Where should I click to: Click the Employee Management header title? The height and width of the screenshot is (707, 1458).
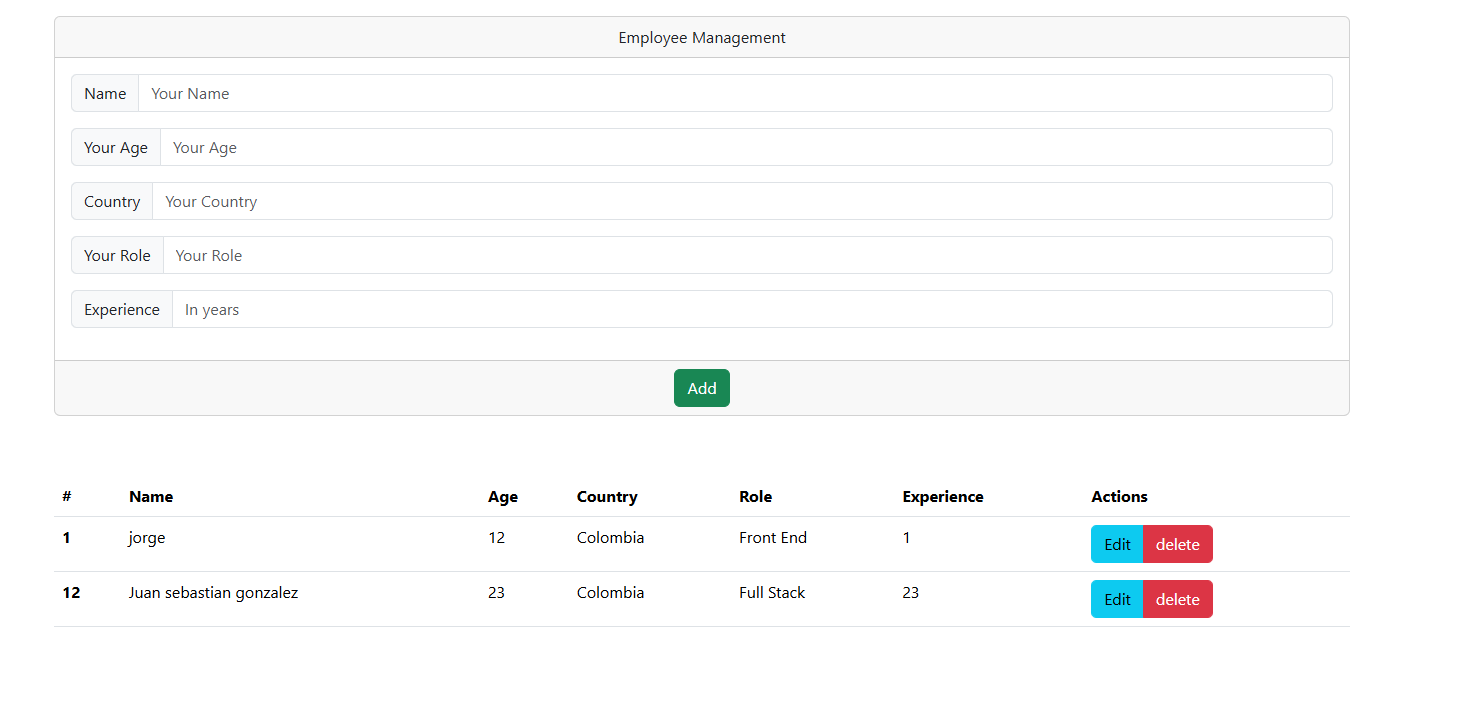[x=702, y=38]
